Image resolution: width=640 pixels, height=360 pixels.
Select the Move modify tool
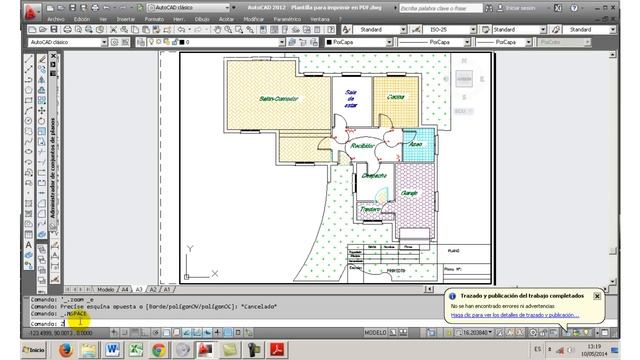pos(42,111)
